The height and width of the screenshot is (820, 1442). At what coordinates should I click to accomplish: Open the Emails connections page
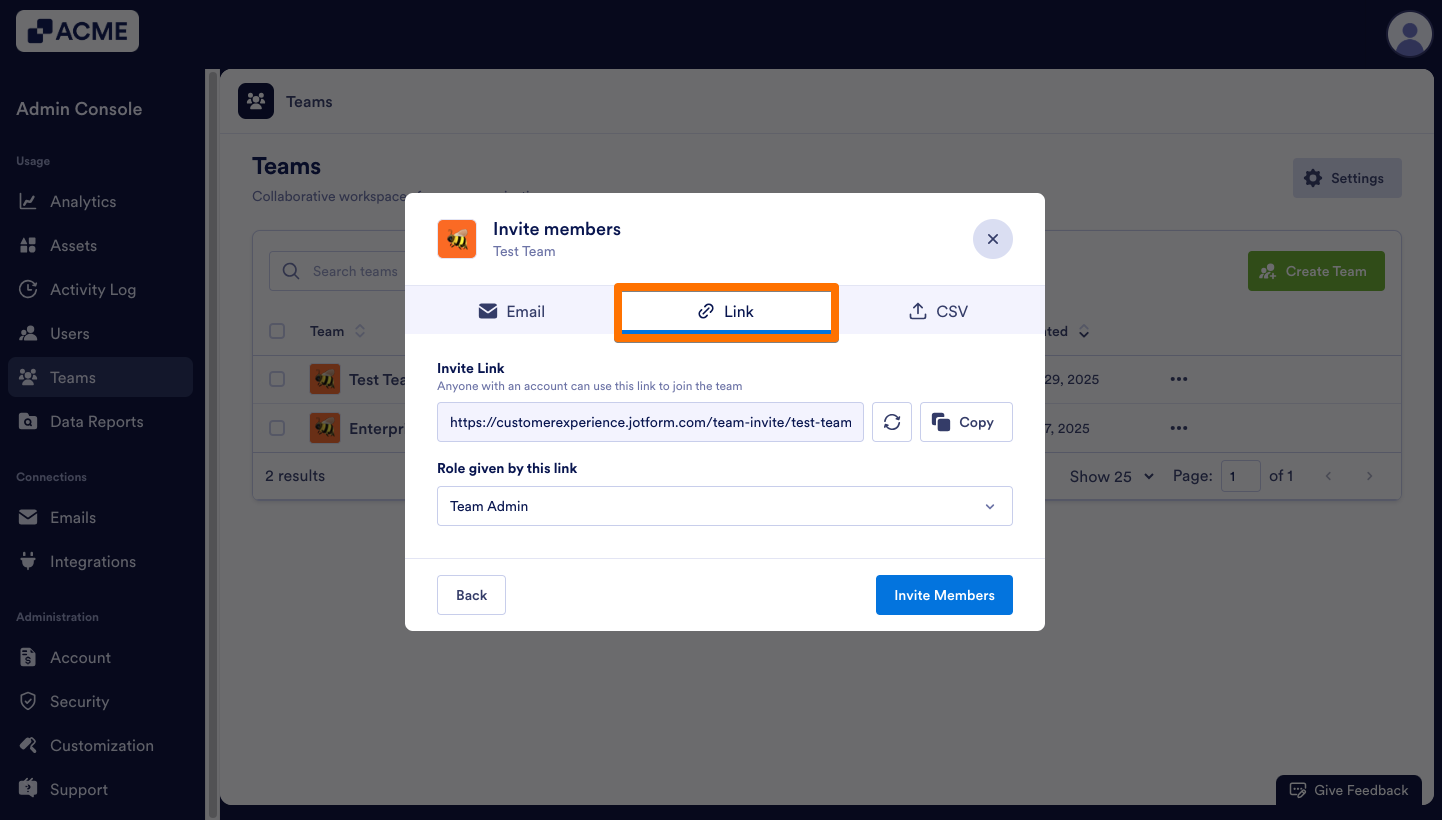tap(72, 517)
